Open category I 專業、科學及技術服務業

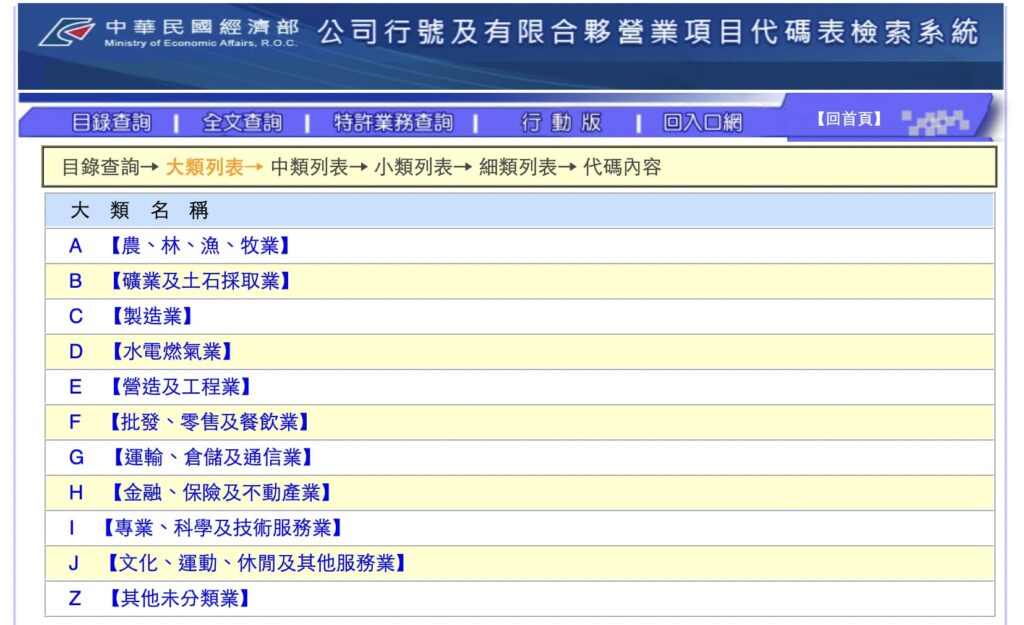[x=221, y=528]
